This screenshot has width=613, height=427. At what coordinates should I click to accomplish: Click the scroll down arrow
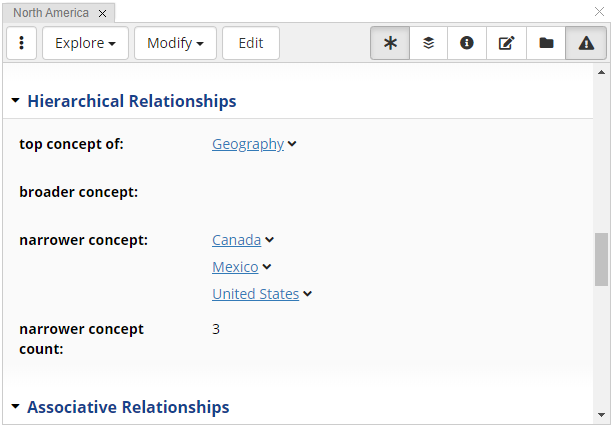tap(601, 413)
